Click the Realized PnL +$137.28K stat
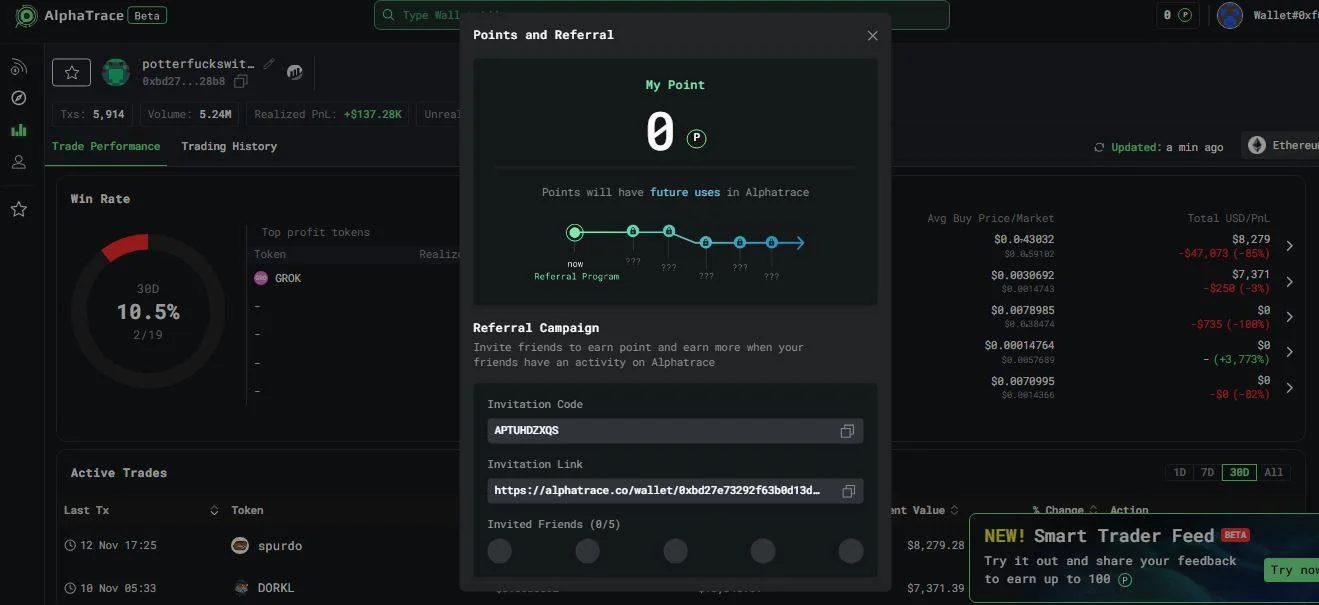Viewport: 1319px width, 605px height. point(328,114)
